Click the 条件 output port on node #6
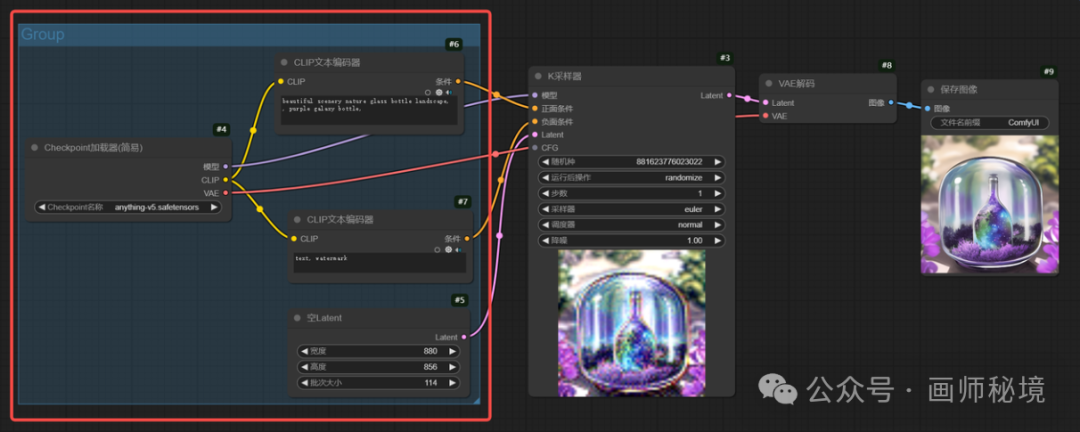The width and height of the screenshot is (1080, 432). point(458,81)
